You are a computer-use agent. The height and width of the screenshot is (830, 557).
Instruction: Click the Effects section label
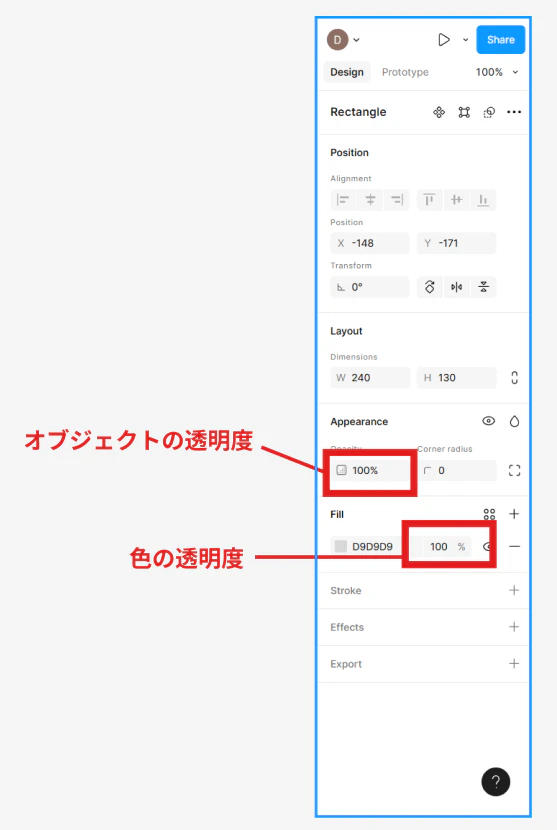click(347, 627)
